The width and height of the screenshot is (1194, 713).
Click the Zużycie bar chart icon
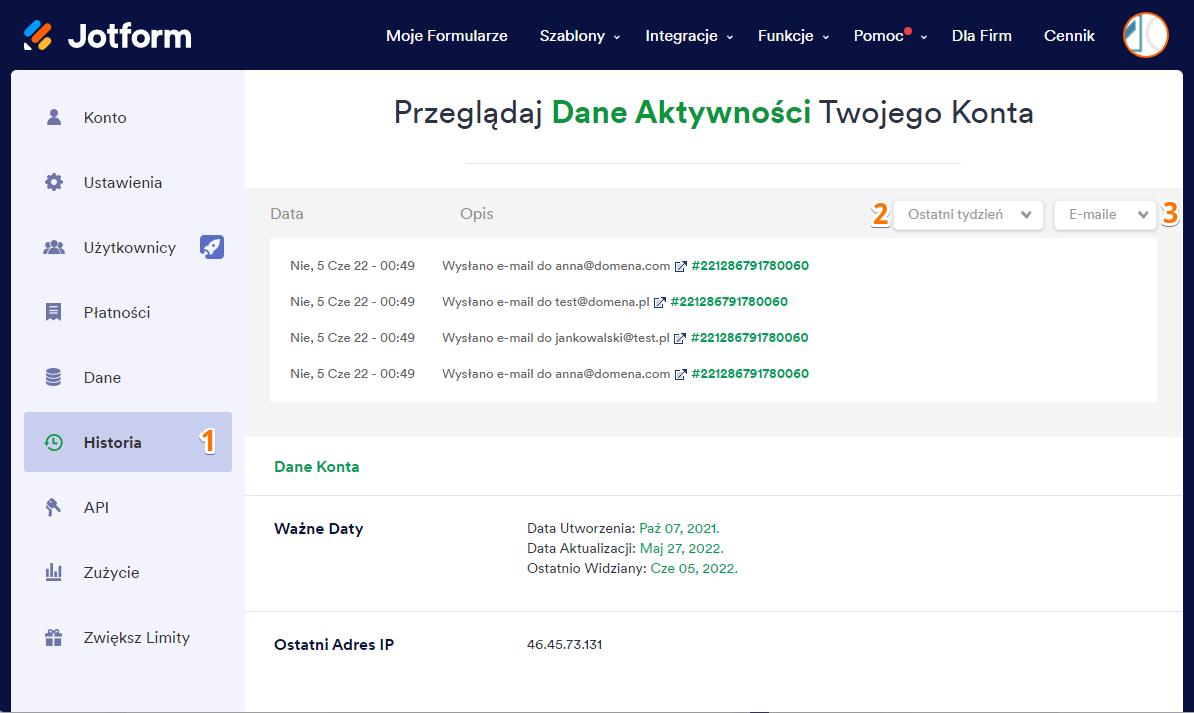click(x=52, y=572)
